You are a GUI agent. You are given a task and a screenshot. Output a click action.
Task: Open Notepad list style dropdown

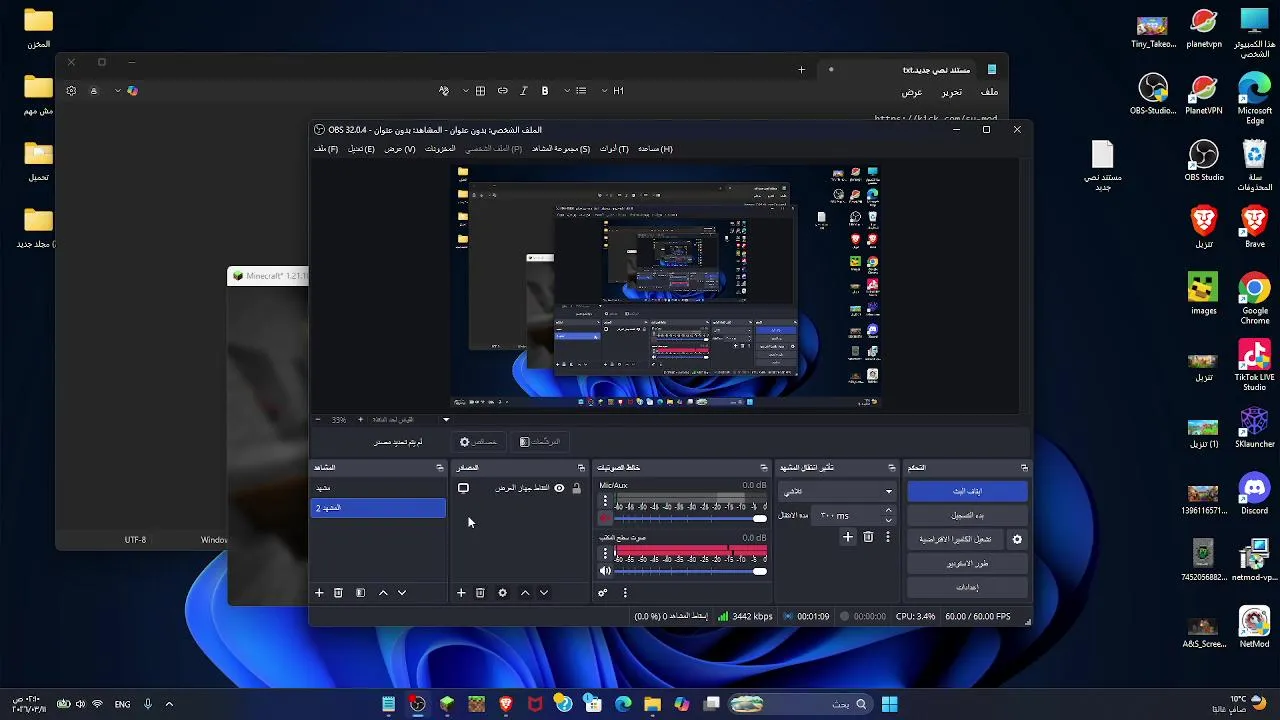tap(575, 91)
